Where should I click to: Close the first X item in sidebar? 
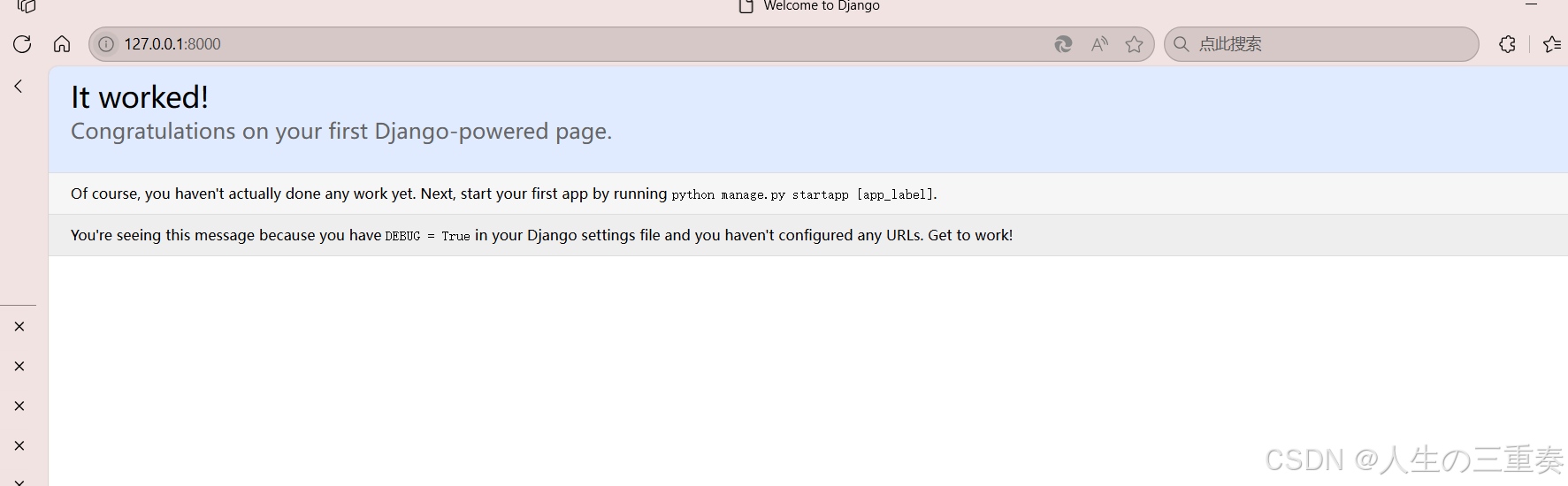tap(19, 327)
